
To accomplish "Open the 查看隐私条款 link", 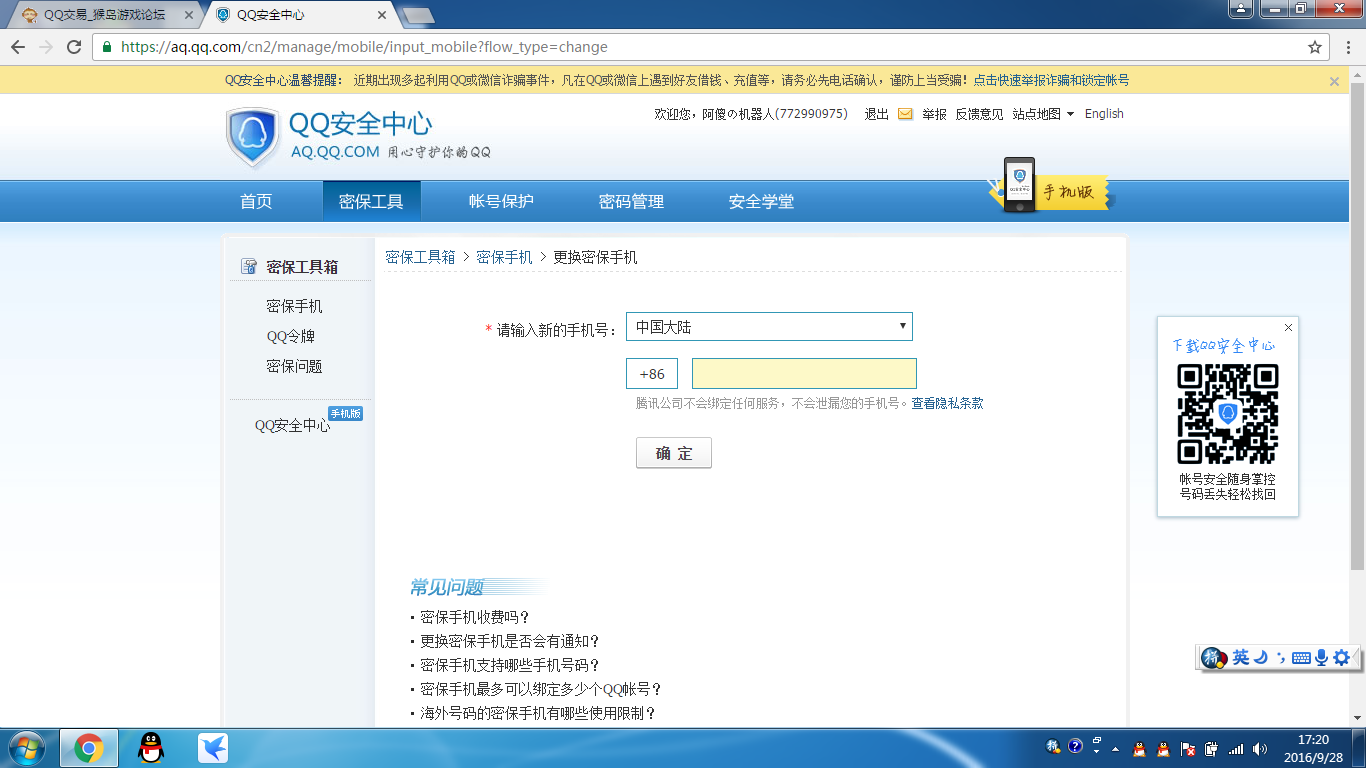I will pyautogui.click(x=947, y=404).
